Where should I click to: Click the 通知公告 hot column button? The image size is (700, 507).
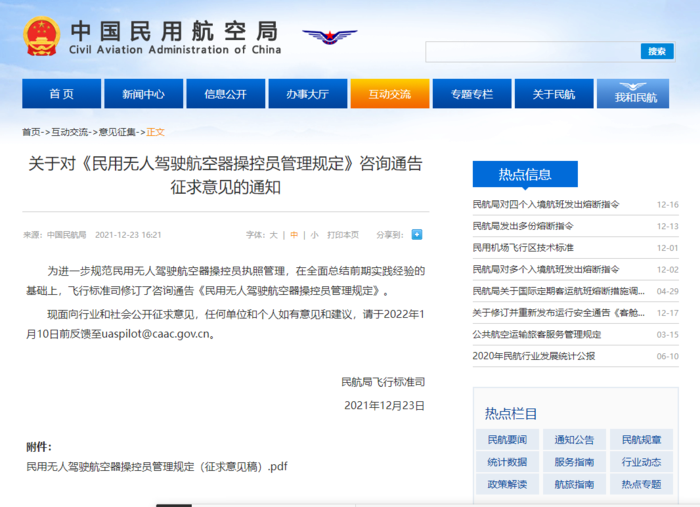[x=573, y=440]
